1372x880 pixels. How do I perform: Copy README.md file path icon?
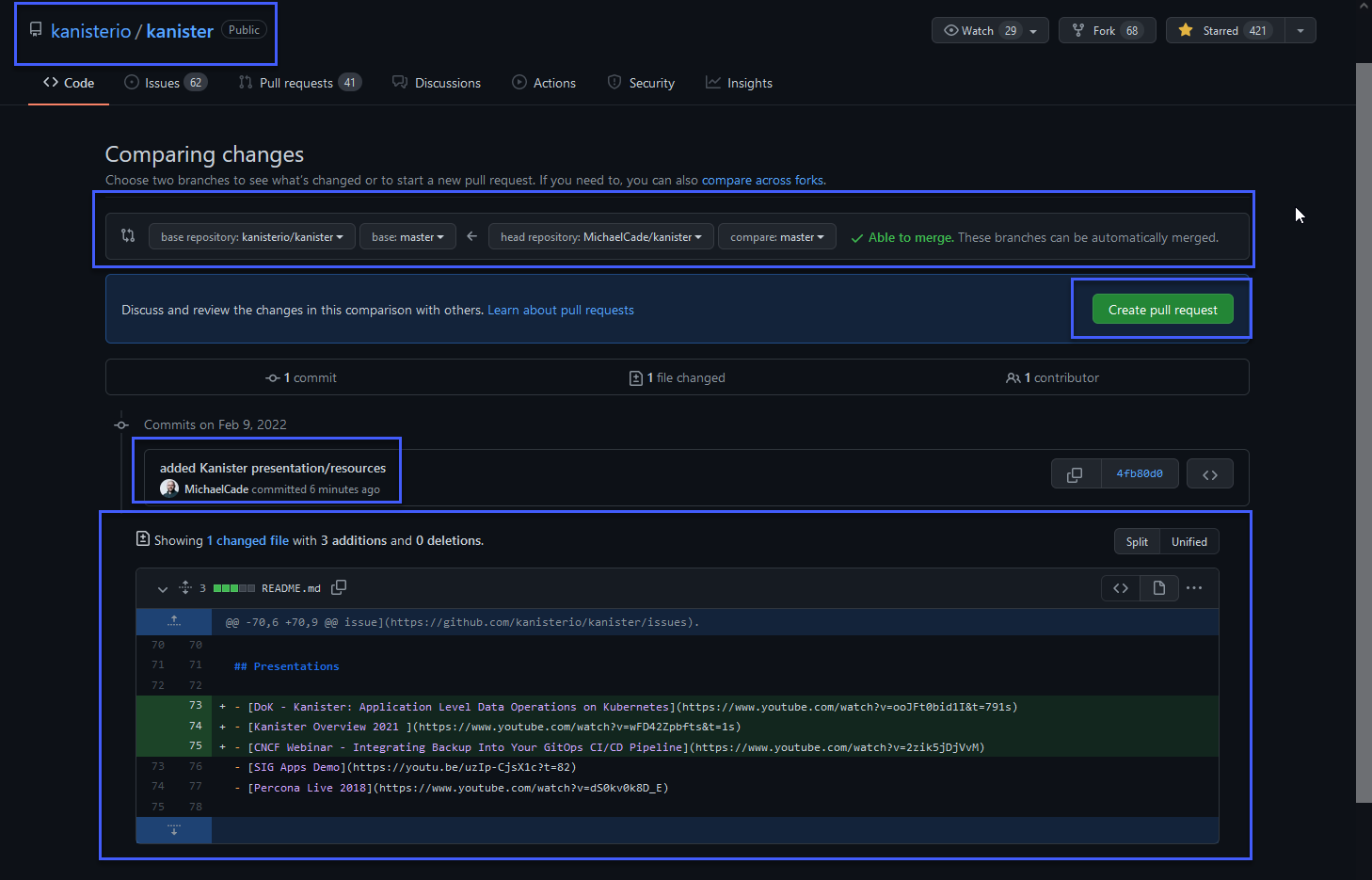[x=339, y=587]
